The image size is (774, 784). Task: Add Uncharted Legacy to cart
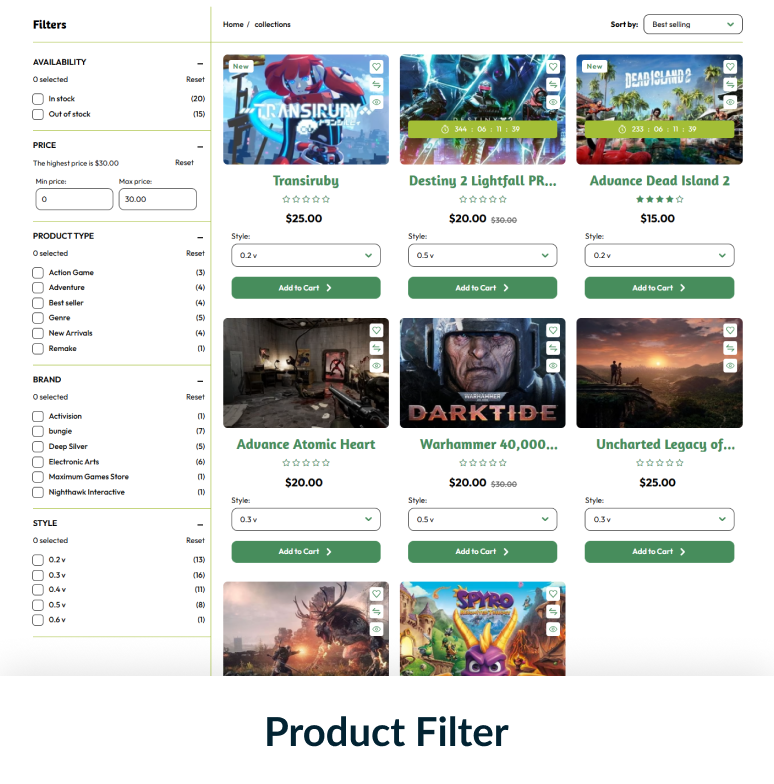coord(660,552)
